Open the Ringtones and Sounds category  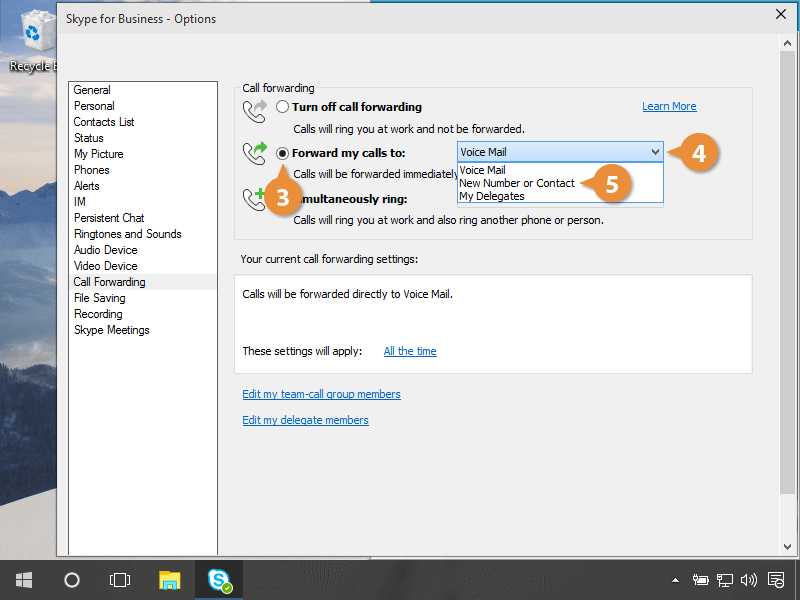(x=127, y=234)
